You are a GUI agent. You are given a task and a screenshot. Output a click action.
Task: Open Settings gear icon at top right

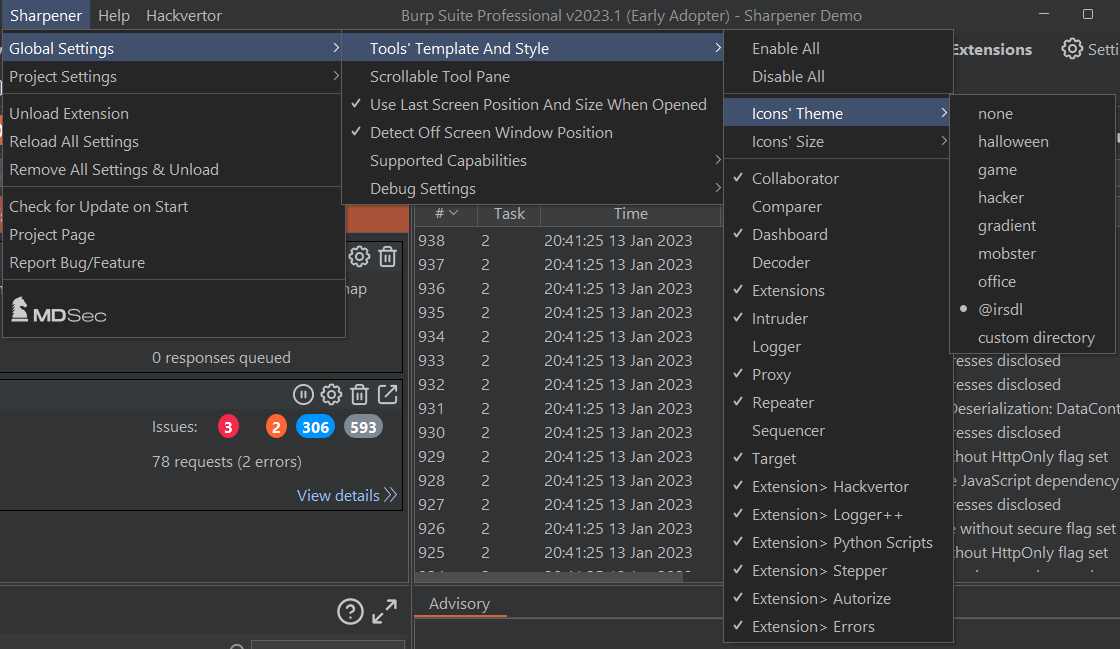1072,49
